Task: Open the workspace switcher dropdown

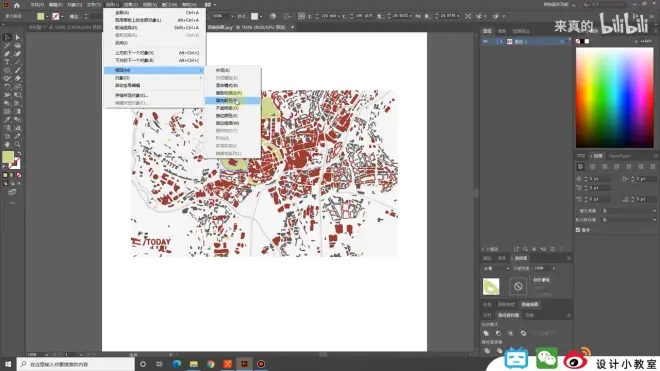Action: click(x=559, y=5)
